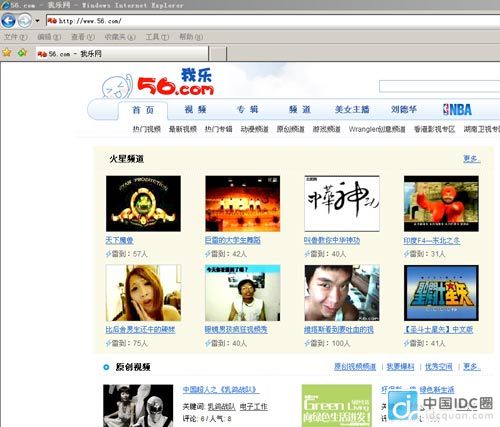500x427 pixels.
Task: Open the MGM lion parody video thumbnail
Action: pos(143,203)
